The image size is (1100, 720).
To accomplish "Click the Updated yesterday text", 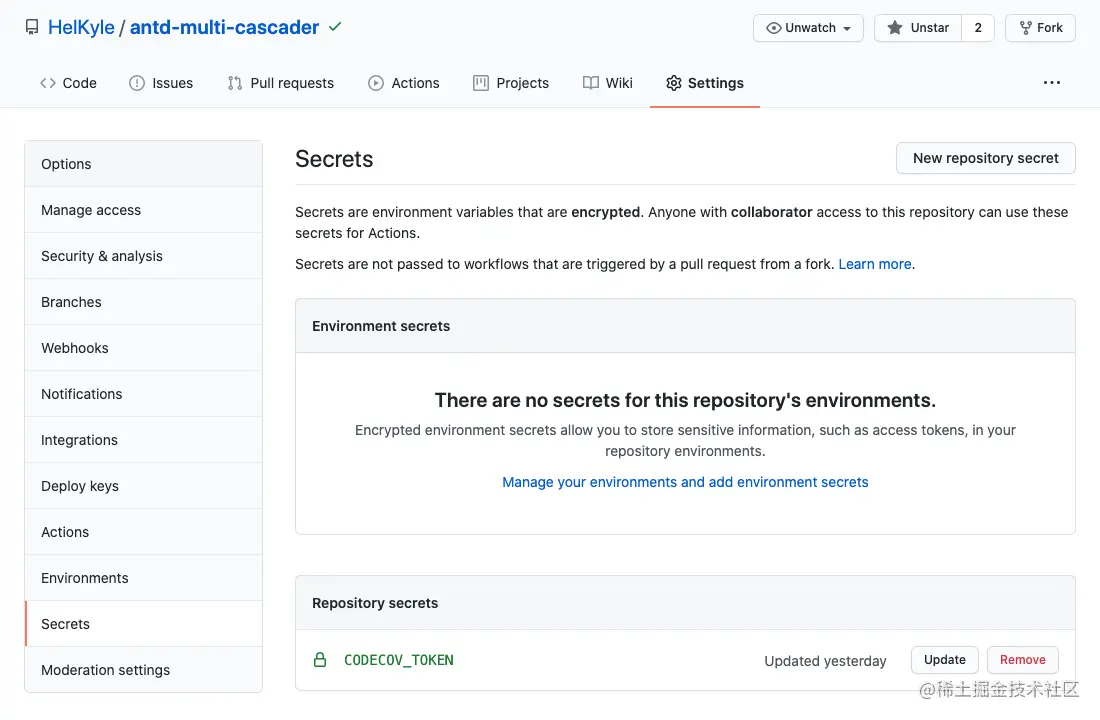I will (x=825, y=661).
